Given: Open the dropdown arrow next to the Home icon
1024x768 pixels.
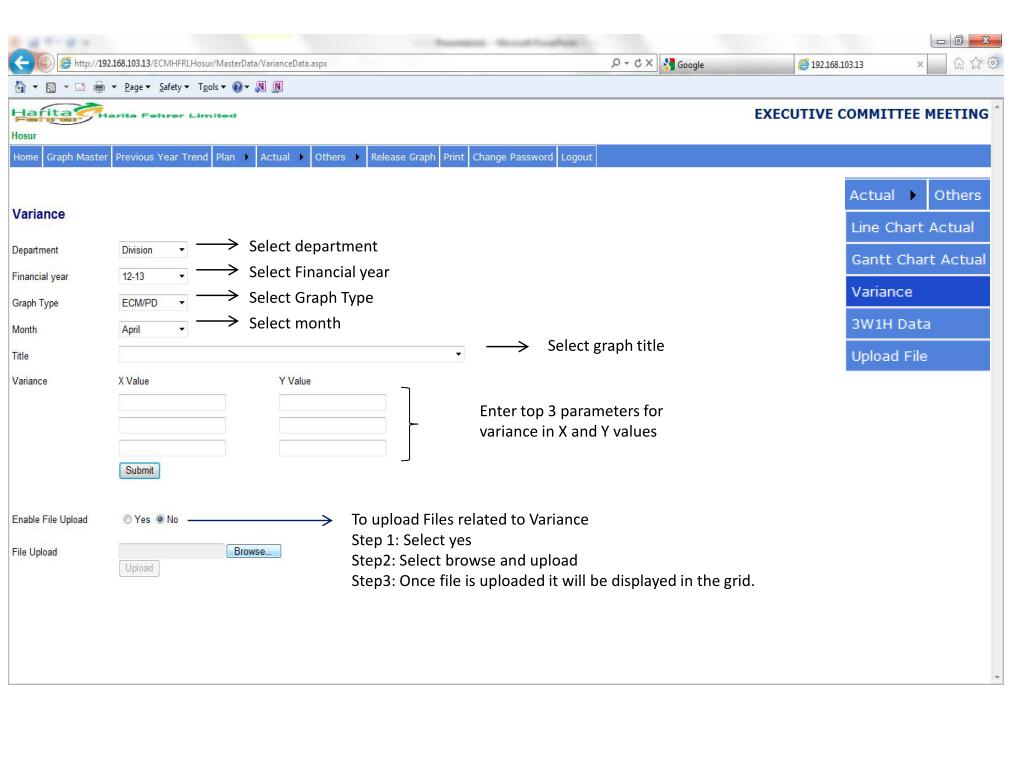Looking at the screenshot, I should [x=35, y=87].
